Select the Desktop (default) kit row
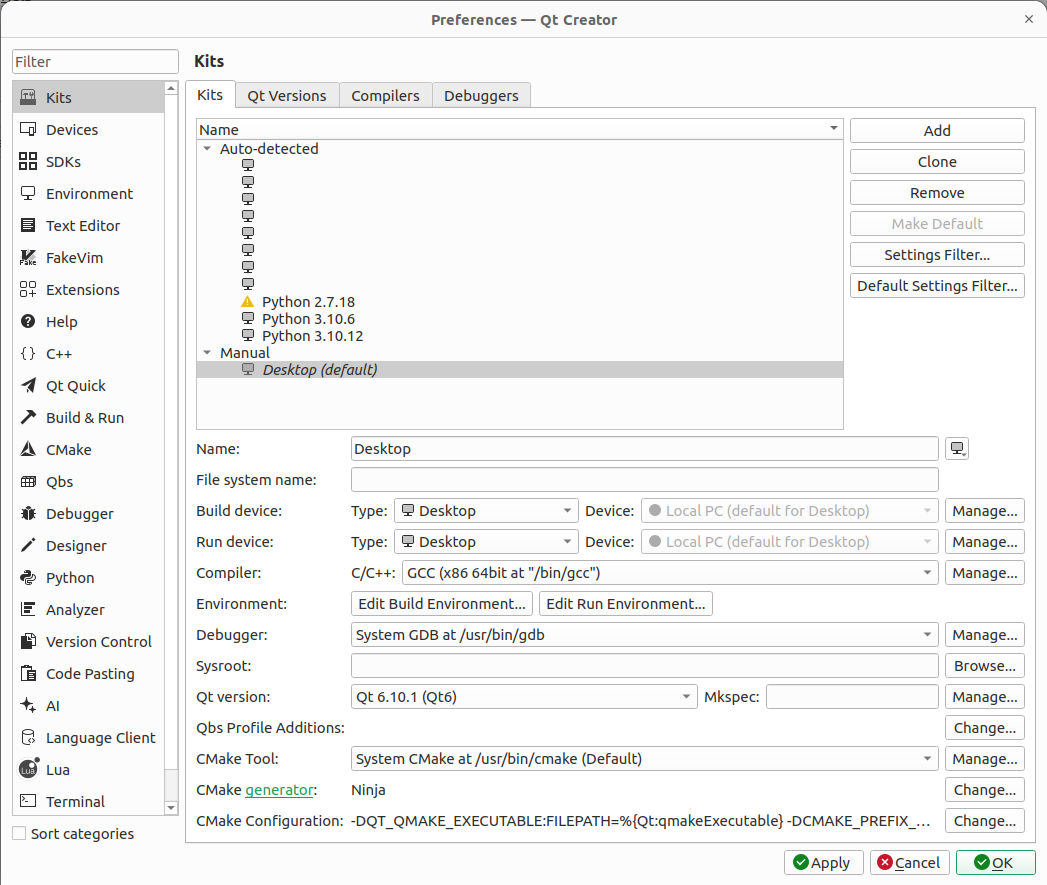 click(x=519, y=370)
